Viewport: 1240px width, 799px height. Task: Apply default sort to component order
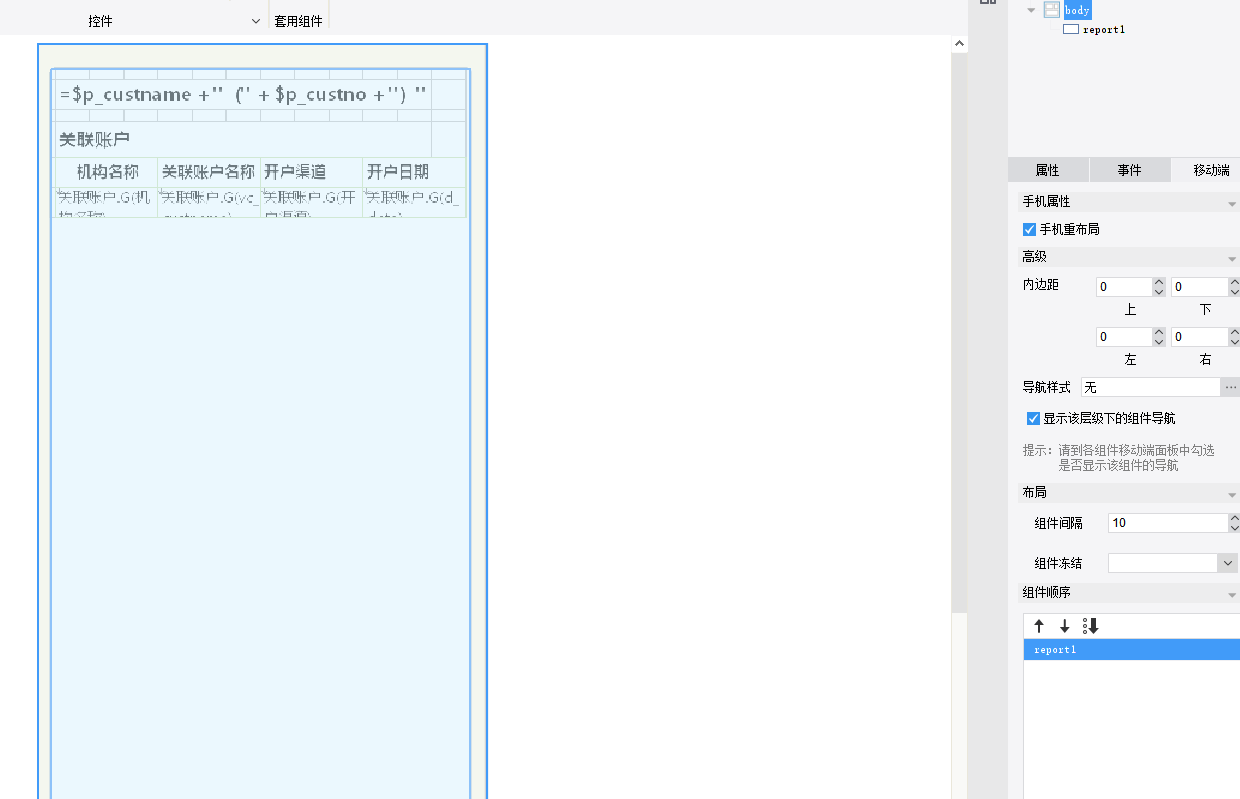pos(1091,626)
